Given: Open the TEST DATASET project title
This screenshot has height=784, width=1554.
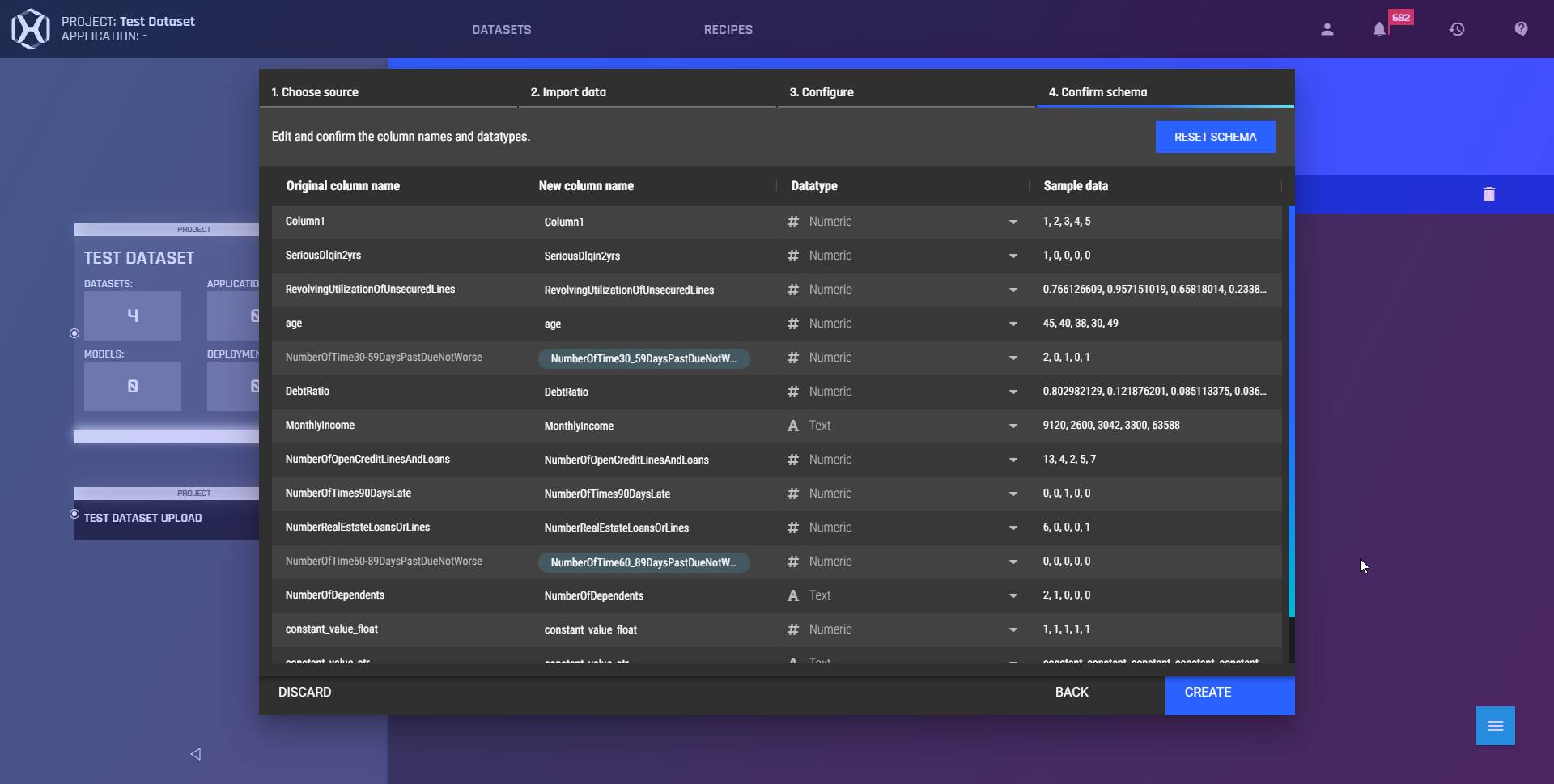Looking at the screenshot, I should 139,258.
